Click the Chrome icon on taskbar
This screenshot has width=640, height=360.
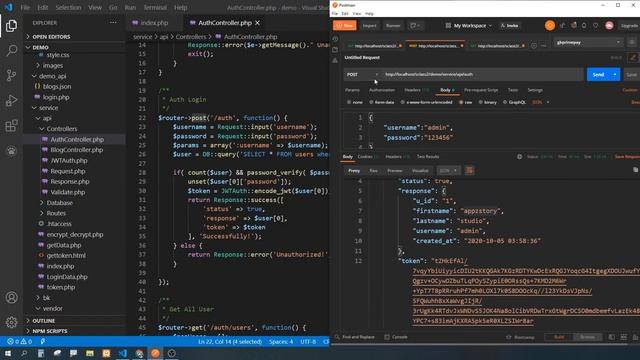pos(139,353)
